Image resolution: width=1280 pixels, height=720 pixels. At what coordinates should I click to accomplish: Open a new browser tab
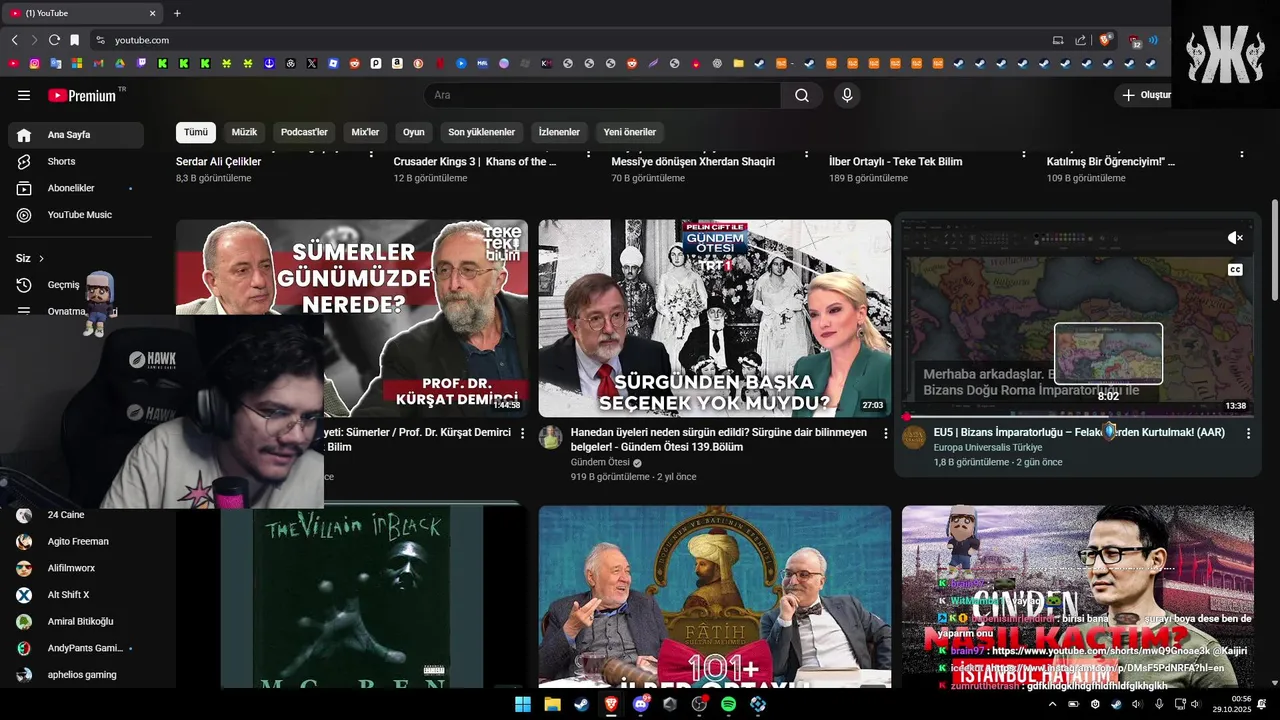177,13
